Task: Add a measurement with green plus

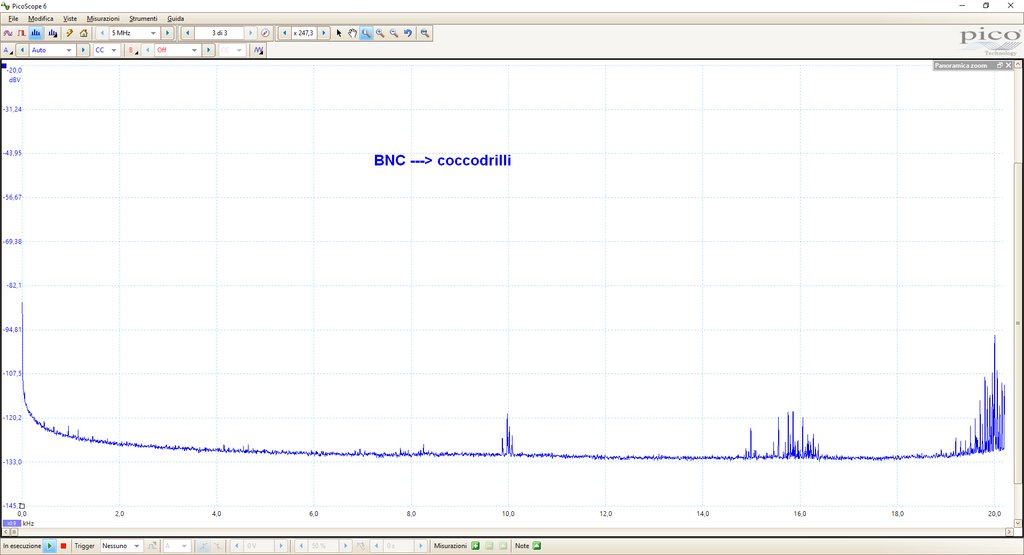Action: point(475,546)
